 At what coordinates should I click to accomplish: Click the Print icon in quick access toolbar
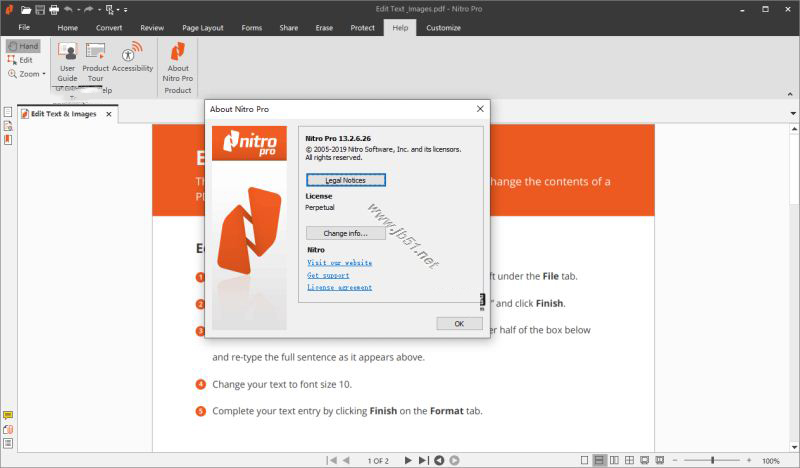(54, 10)
